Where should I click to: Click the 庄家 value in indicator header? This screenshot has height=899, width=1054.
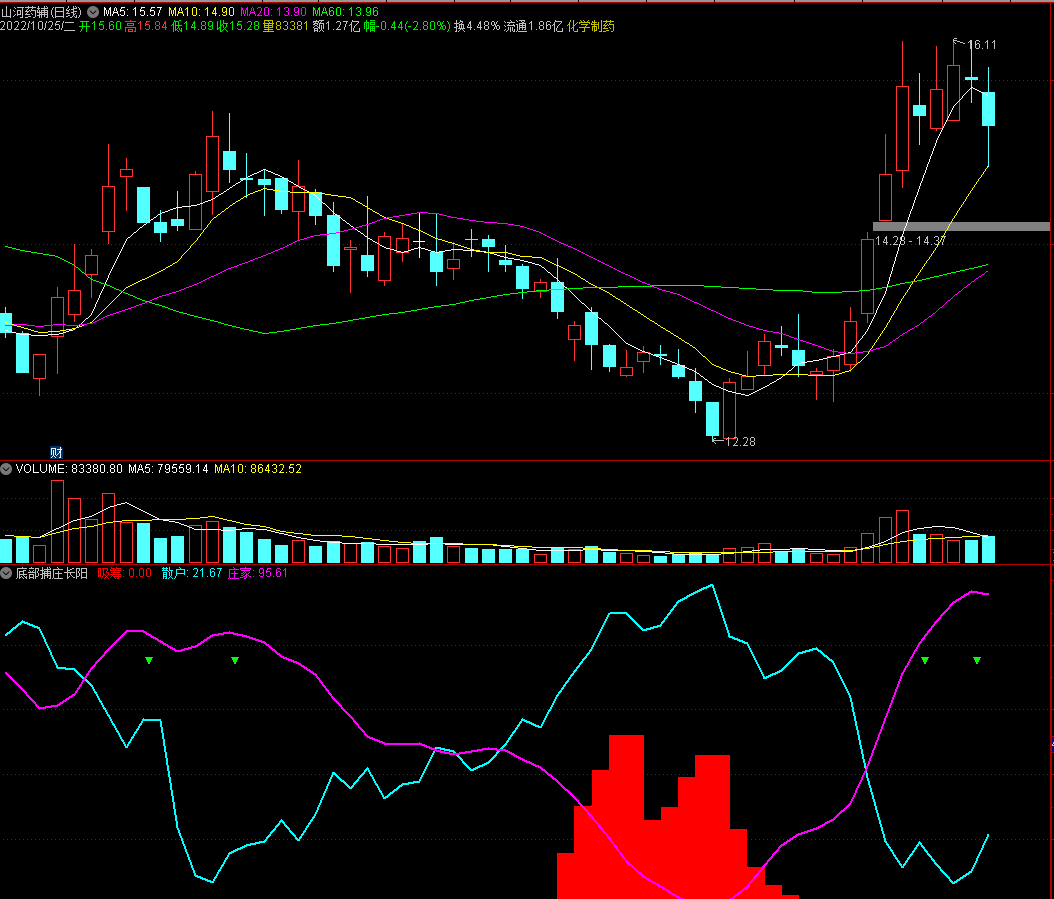pos(258,573)
